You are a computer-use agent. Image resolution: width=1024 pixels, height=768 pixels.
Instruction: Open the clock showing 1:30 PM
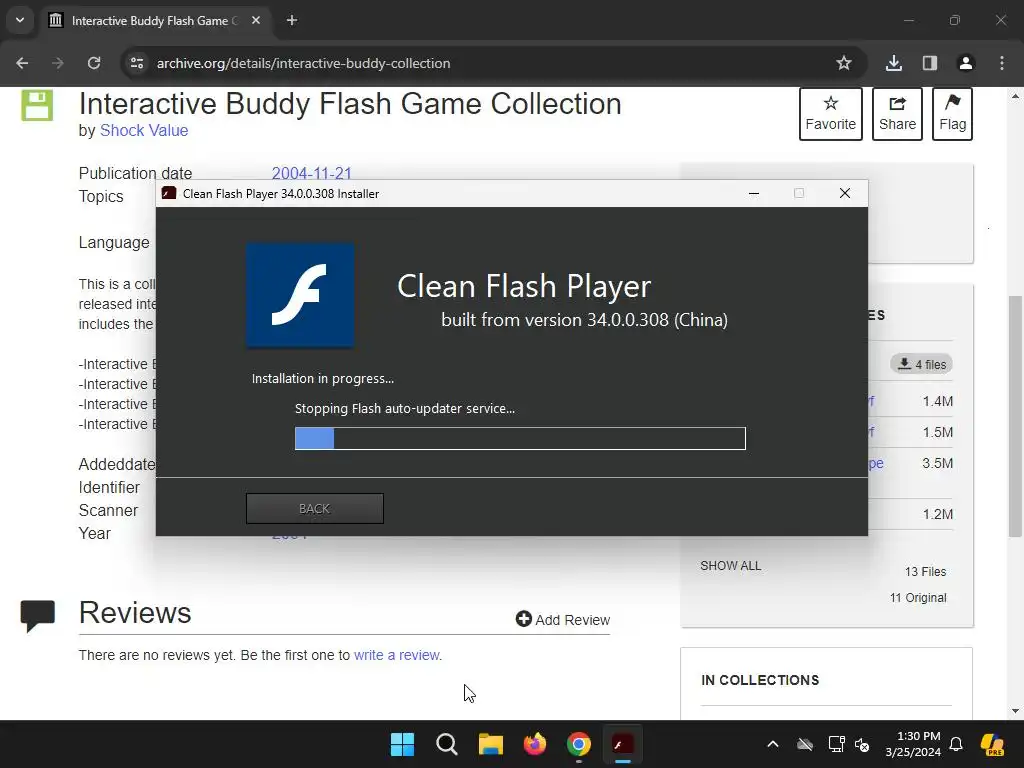[x=913, y=744]
